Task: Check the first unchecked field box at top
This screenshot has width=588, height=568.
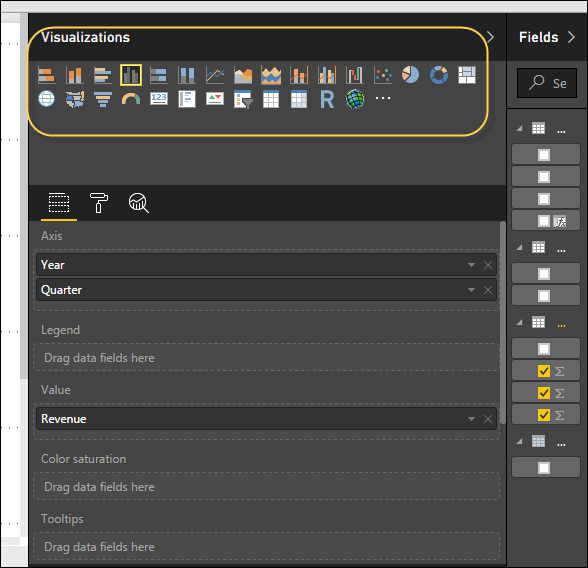Action: click(544, 155)
